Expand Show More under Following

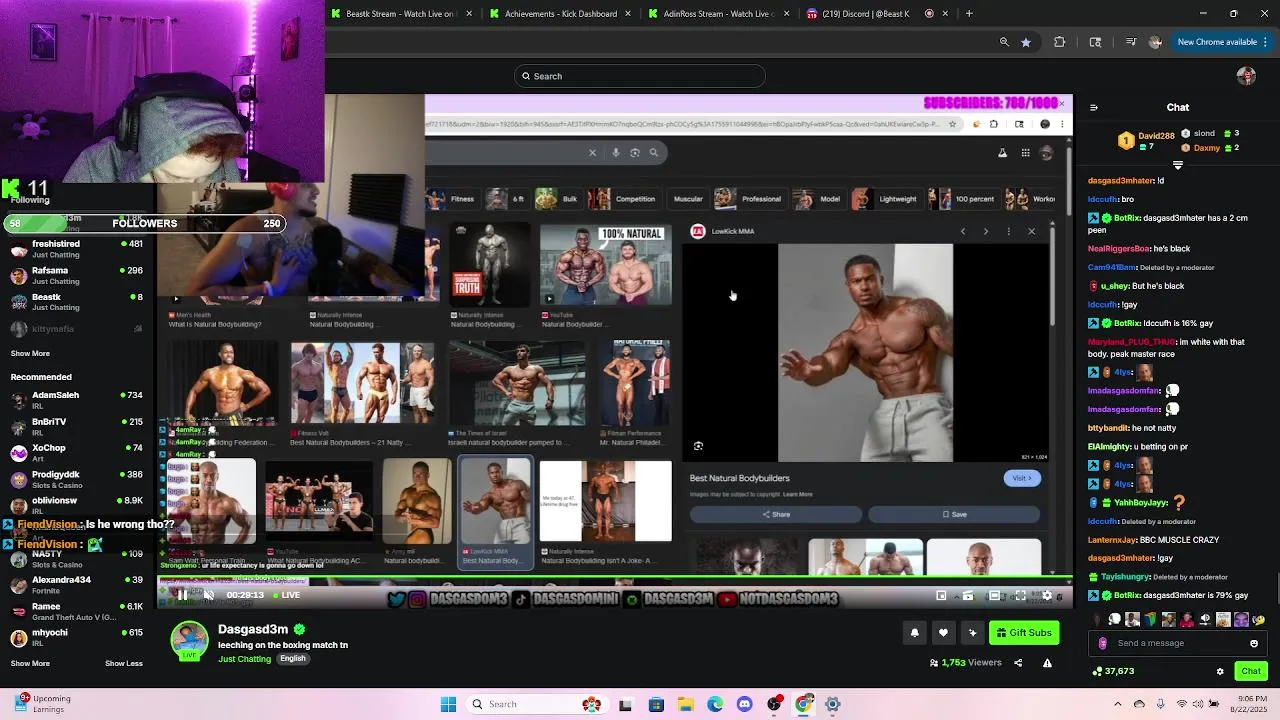coord(30,353)
